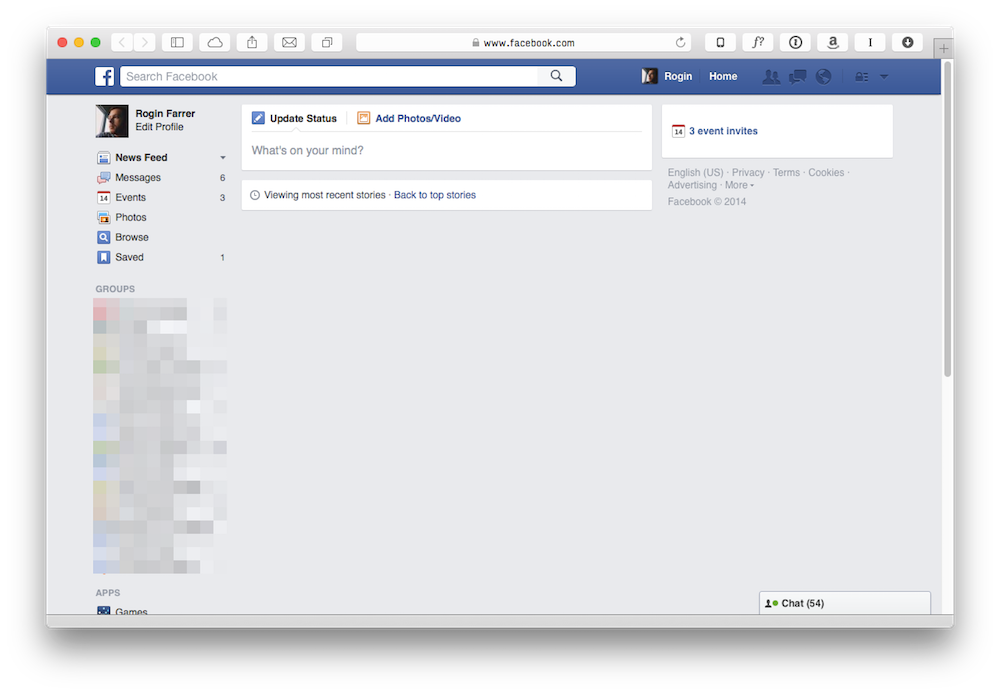Expand the More footer dropdown

(x=739, y=185)
